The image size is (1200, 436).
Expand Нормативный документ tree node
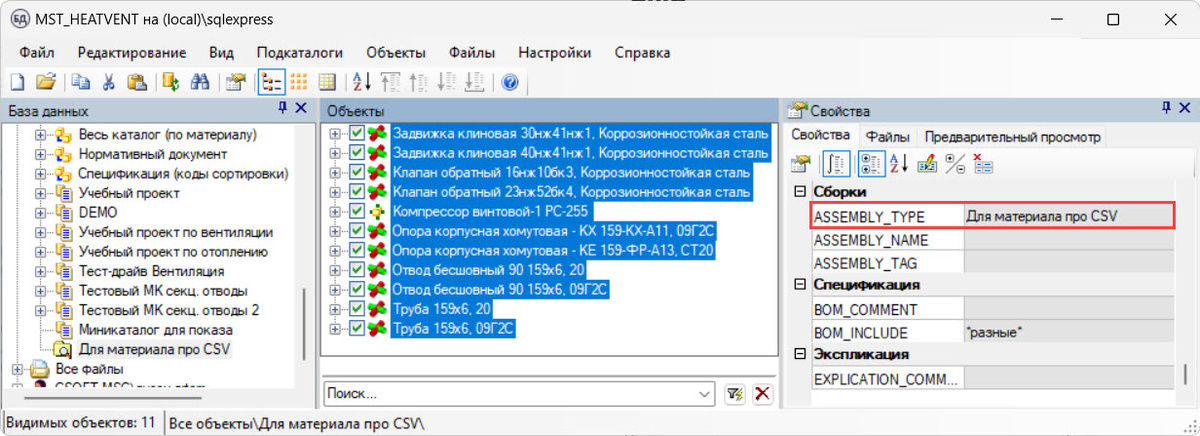click(42, 154)
